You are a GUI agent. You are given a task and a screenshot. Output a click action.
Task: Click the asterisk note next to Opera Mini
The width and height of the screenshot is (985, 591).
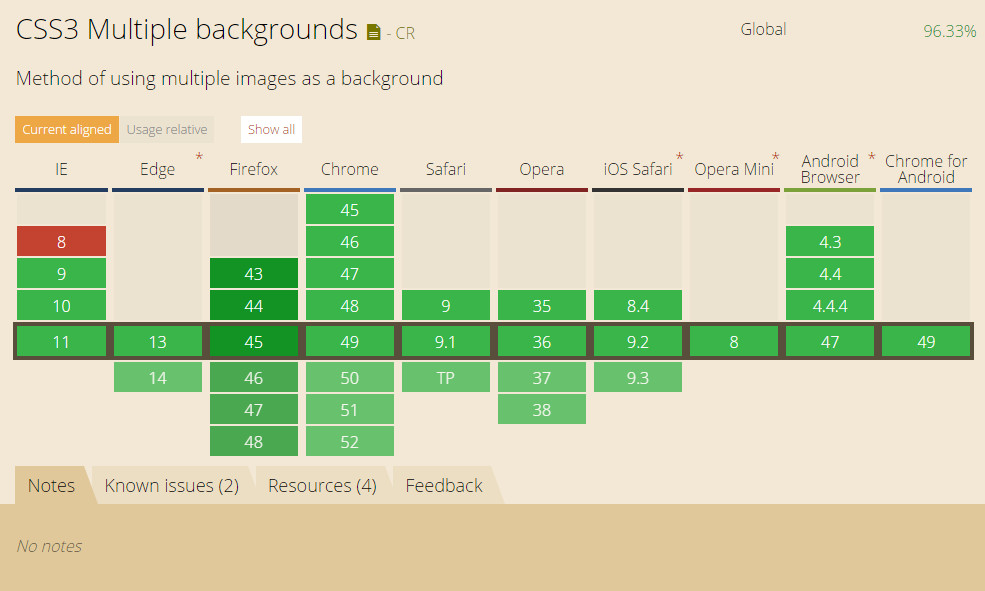point(775,157)
